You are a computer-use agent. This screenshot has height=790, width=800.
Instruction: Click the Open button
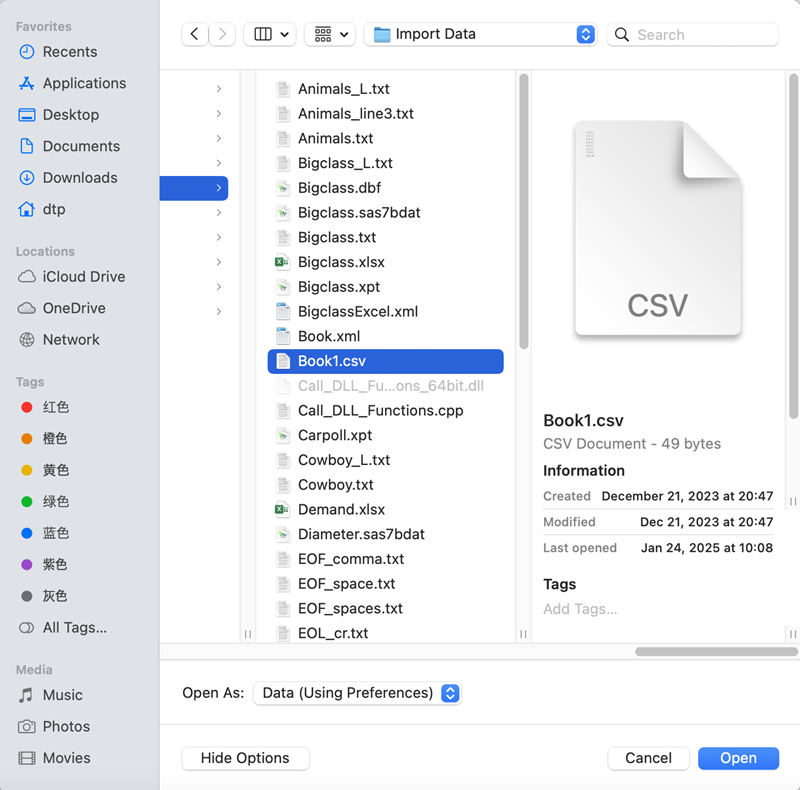[738, 758]
